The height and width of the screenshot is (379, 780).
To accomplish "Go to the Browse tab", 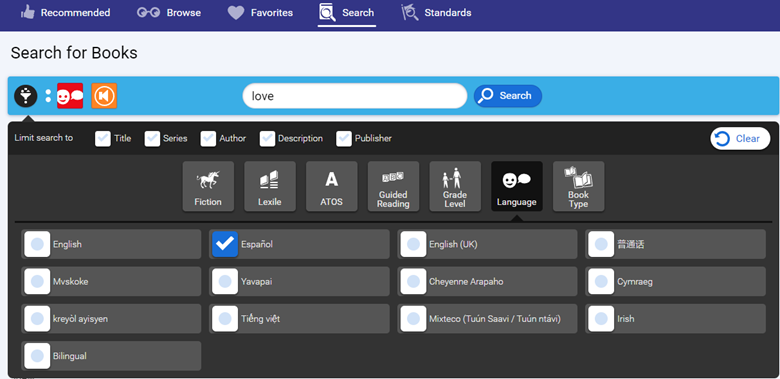I will tap(169, 13).
